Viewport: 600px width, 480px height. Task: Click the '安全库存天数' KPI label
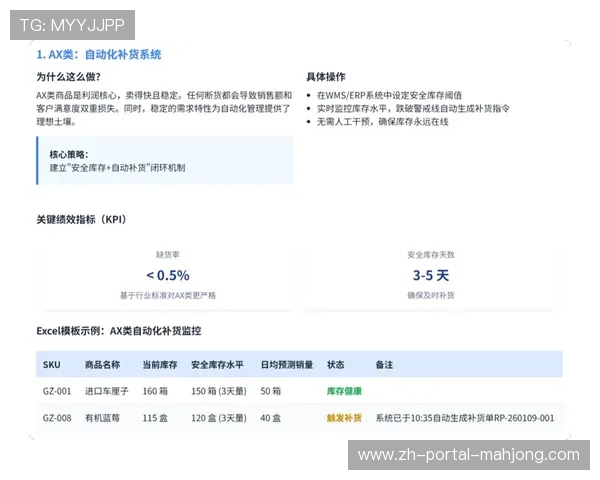(430, 255)
